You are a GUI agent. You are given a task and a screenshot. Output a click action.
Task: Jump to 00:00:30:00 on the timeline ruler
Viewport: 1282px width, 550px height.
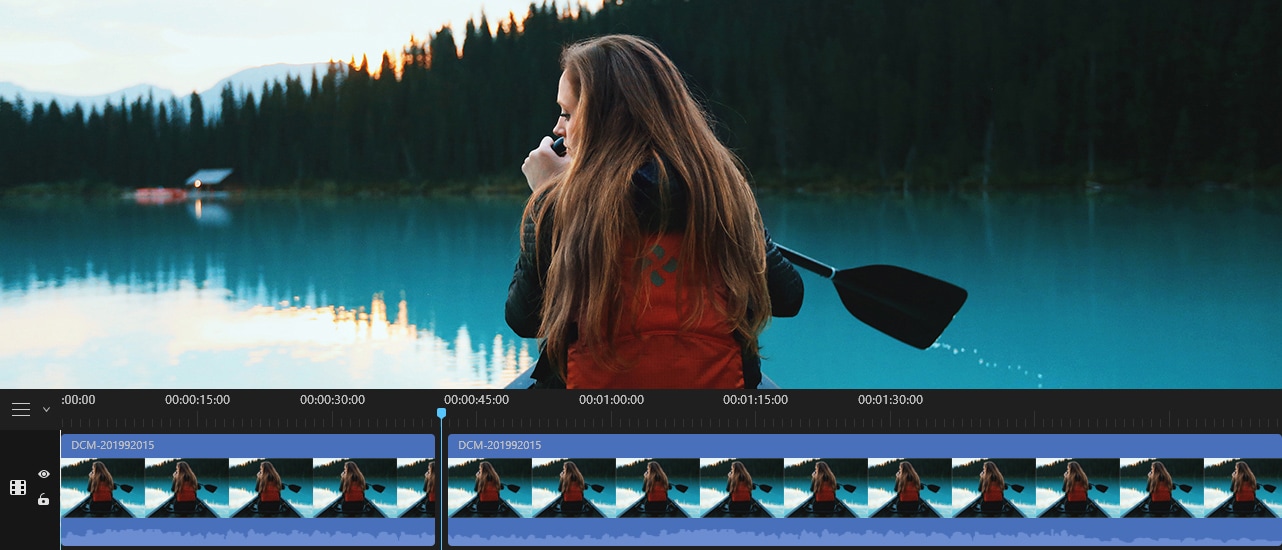(x=332, y=400)
